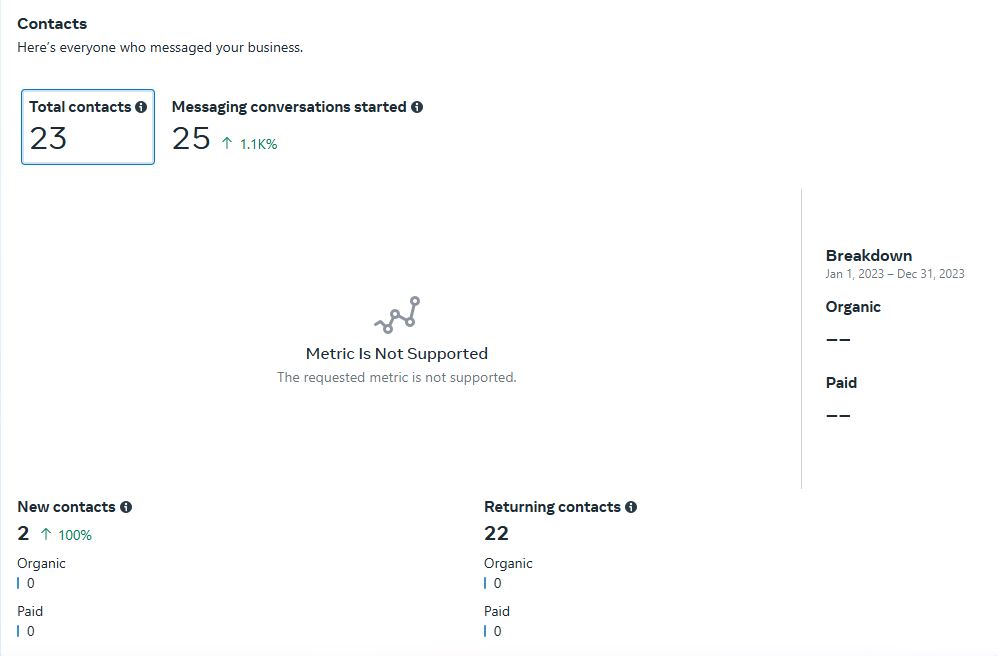Click the Returning contacts count 22
The width and height of the screenshot is (997, 656).
(496, 533)
